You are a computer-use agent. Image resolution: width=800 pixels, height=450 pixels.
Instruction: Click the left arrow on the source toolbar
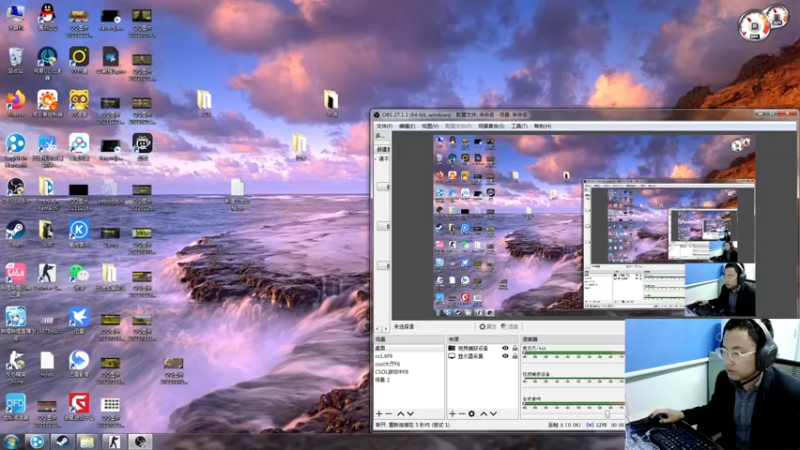click(378, 328)
